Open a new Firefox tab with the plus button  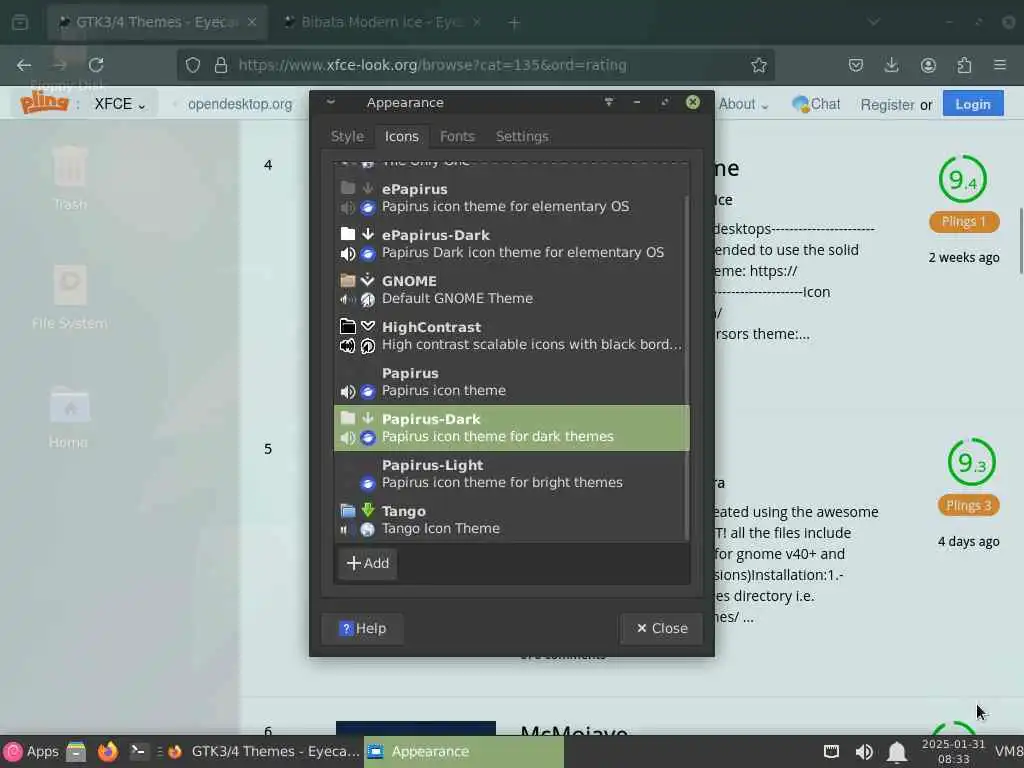[x=514, y=23]
